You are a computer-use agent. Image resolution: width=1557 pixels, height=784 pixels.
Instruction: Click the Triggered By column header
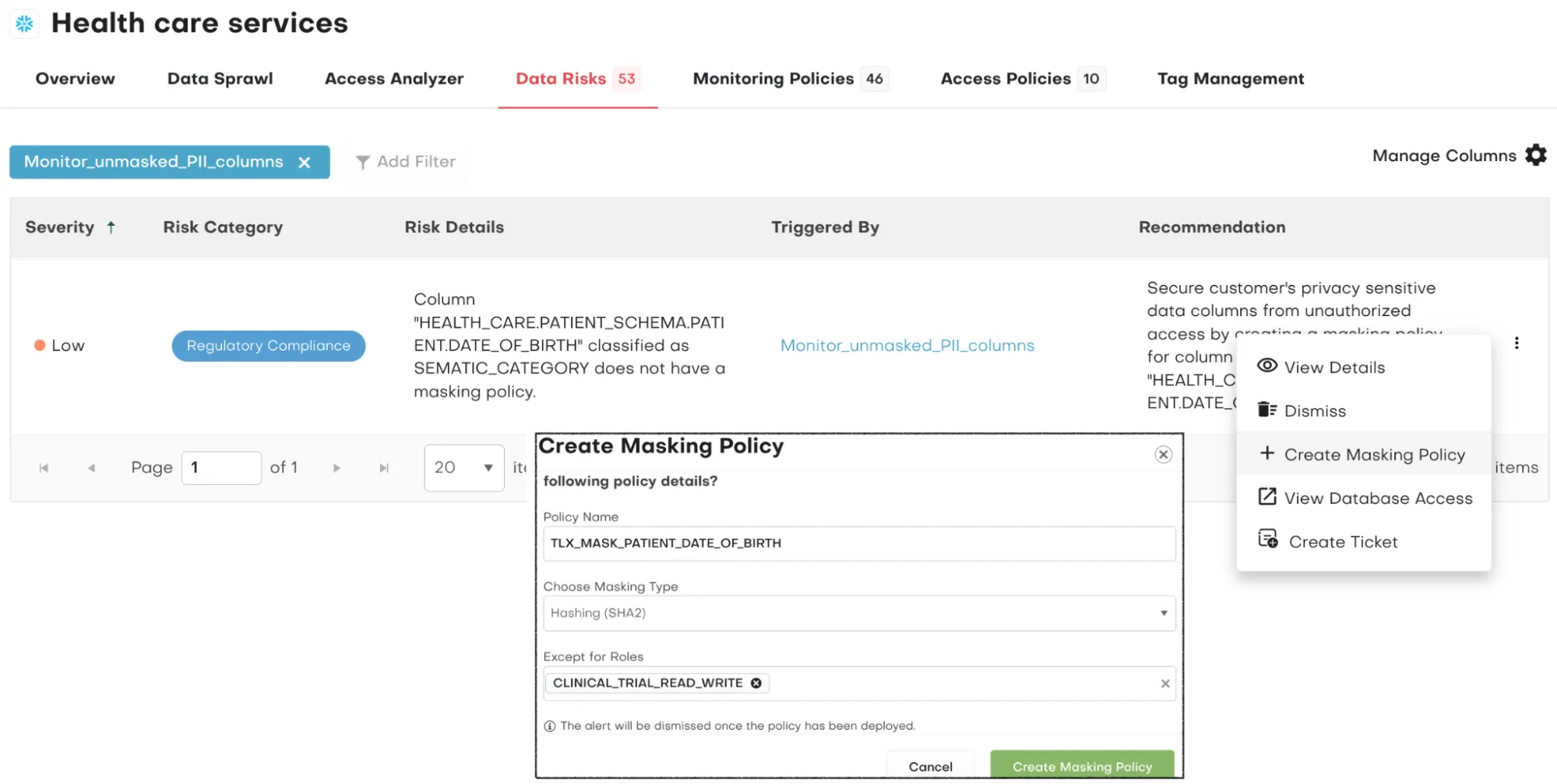point(825,227)
